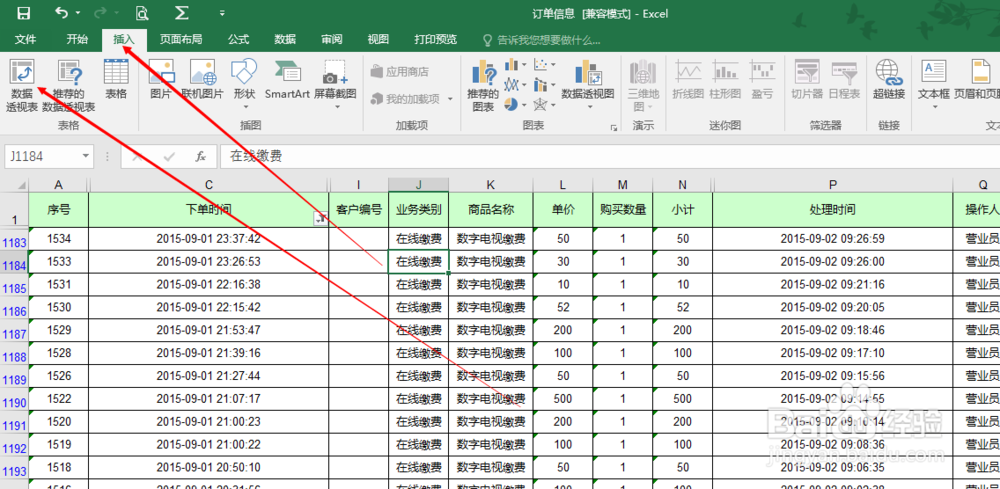Screen dimensions: 1000x489
Task: Click the AutoSum sigma icon
Action: (181, 13)
